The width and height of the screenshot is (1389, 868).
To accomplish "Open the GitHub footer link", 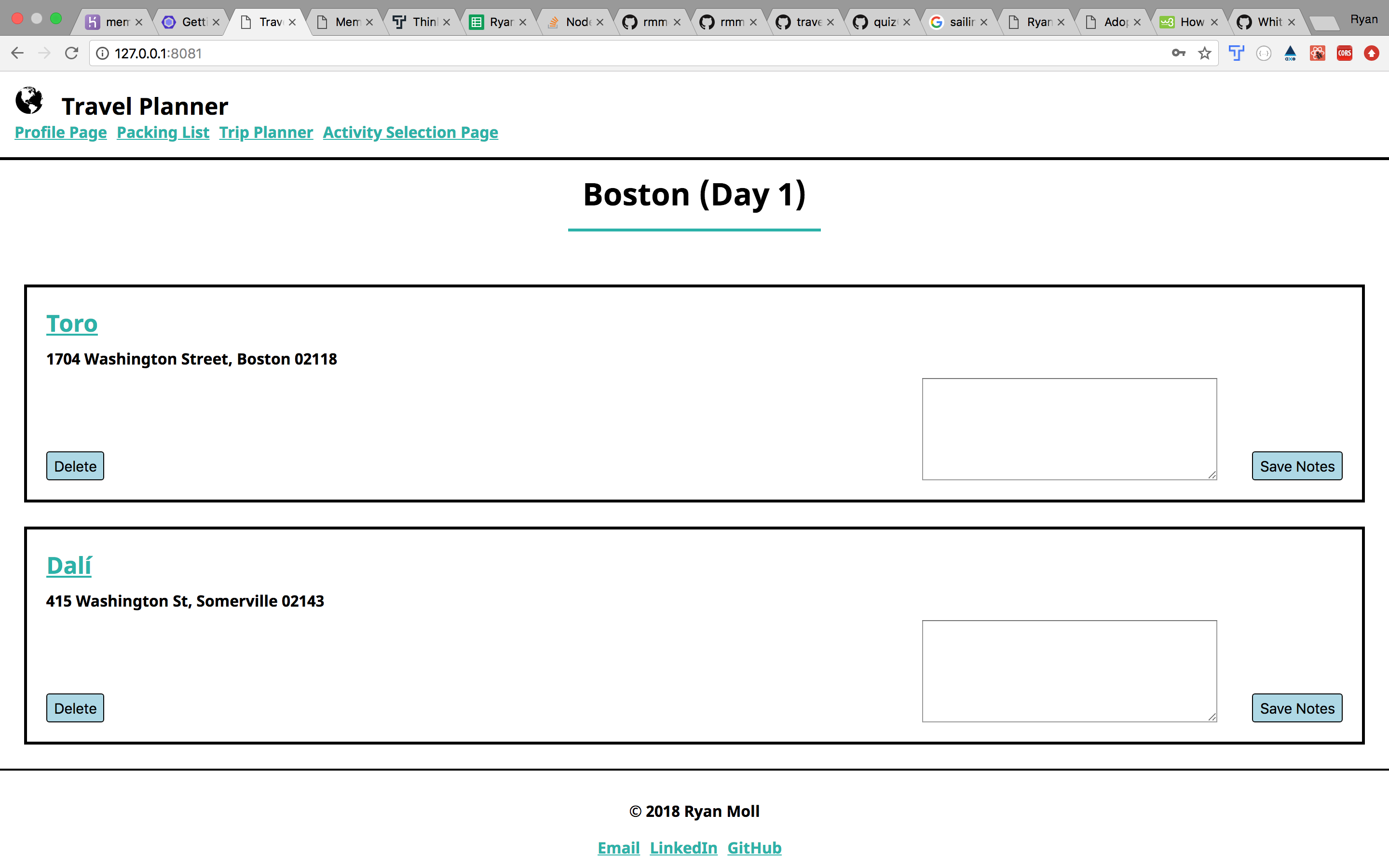I will point(754,848).
